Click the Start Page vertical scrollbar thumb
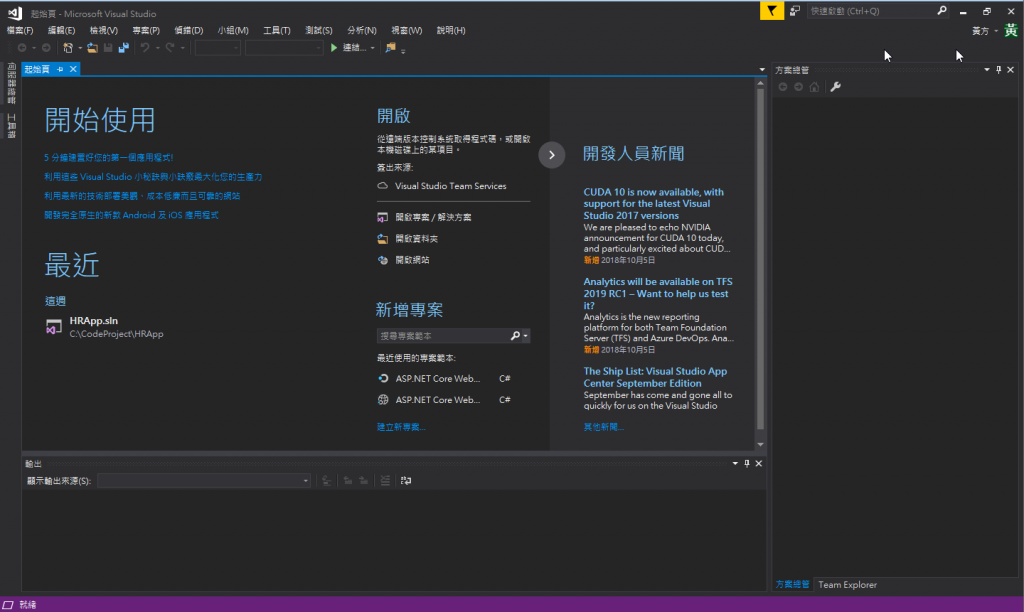Viewport: 1024px width, 612px height. pyautogui.click(x=760, y=259)
